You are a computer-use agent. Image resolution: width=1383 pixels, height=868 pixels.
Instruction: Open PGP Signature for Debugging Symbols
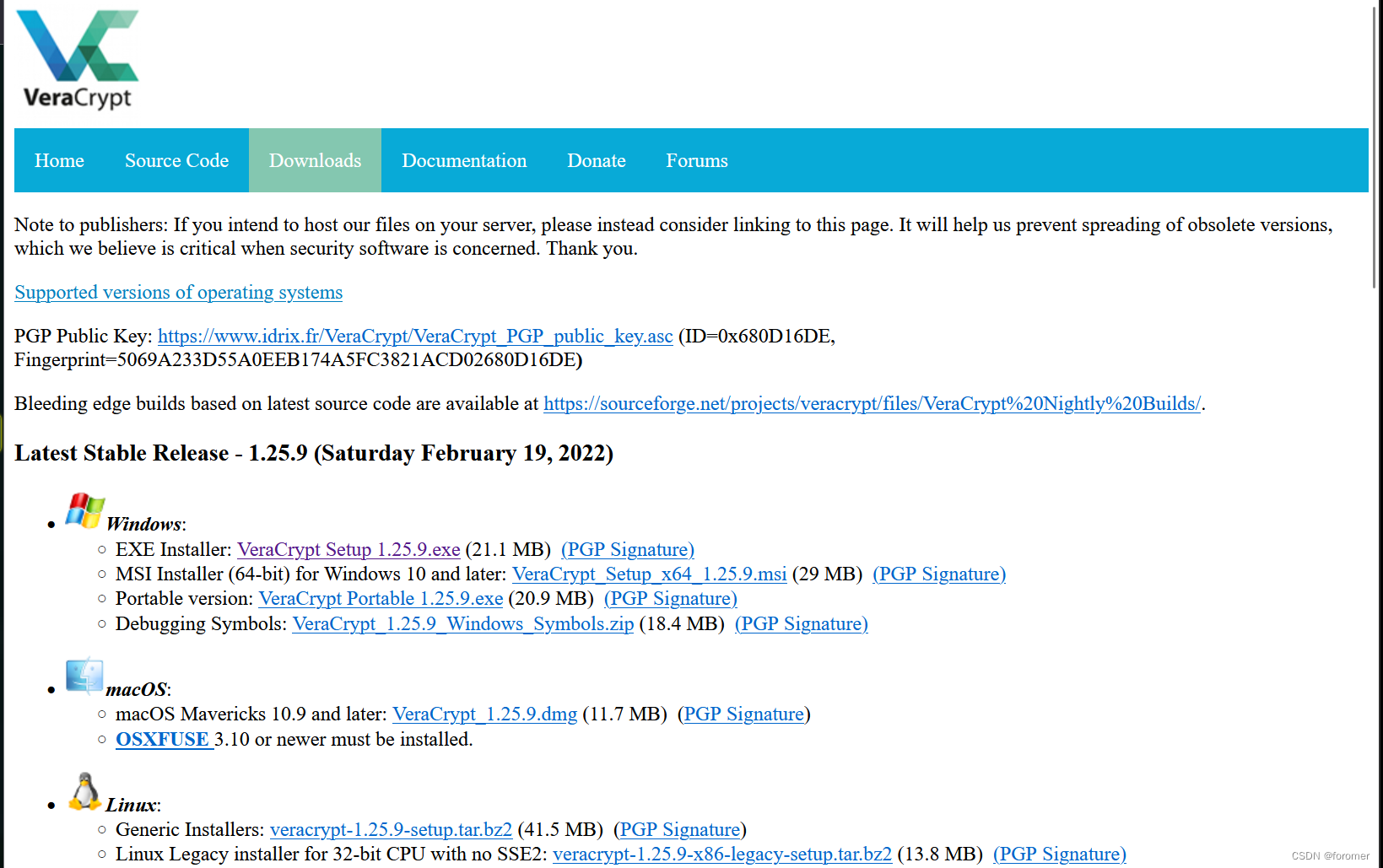(802, 623)
